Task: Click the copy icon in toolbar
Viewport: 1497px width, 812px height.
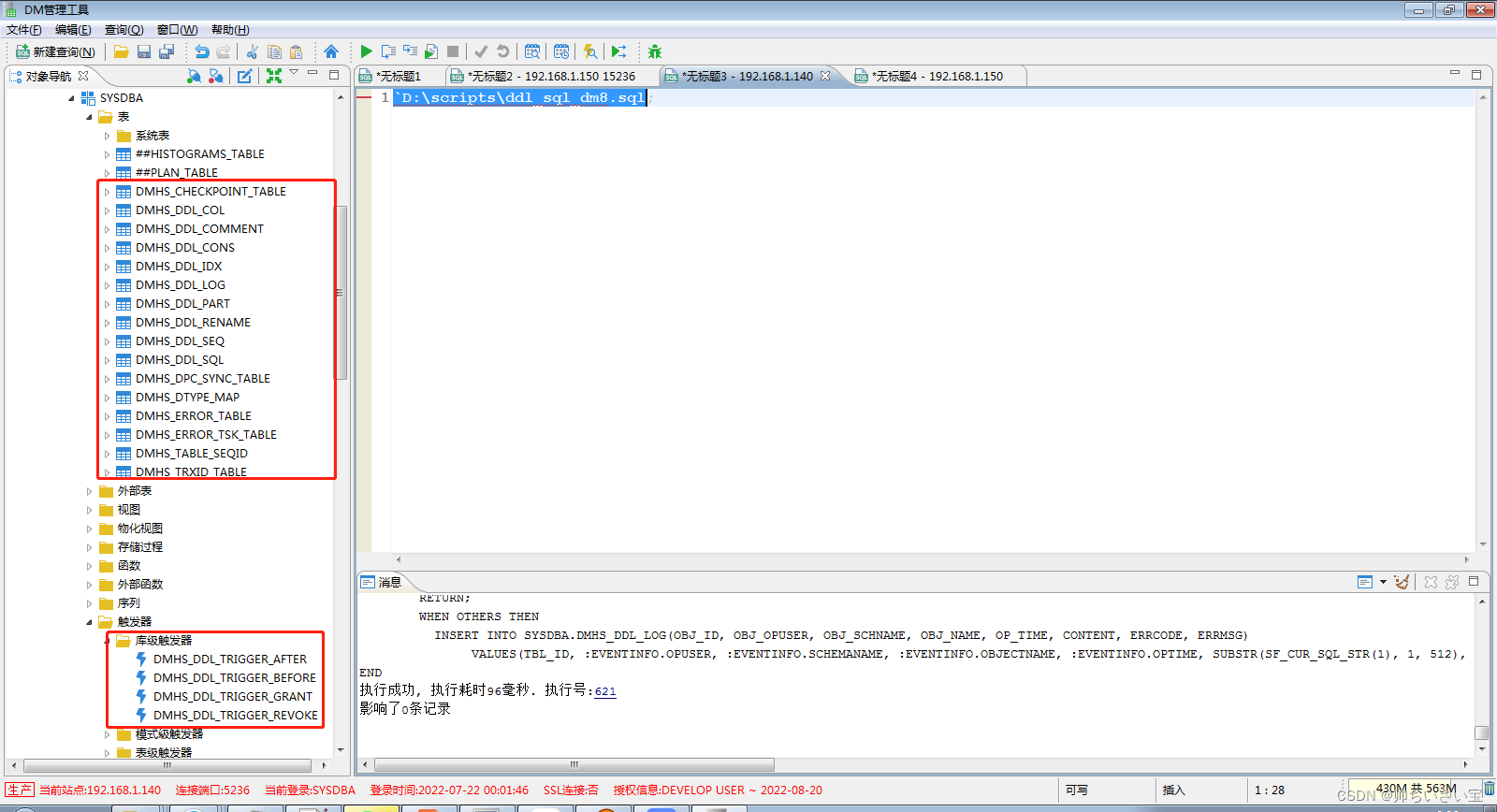Action: click(x=274, y=51)
